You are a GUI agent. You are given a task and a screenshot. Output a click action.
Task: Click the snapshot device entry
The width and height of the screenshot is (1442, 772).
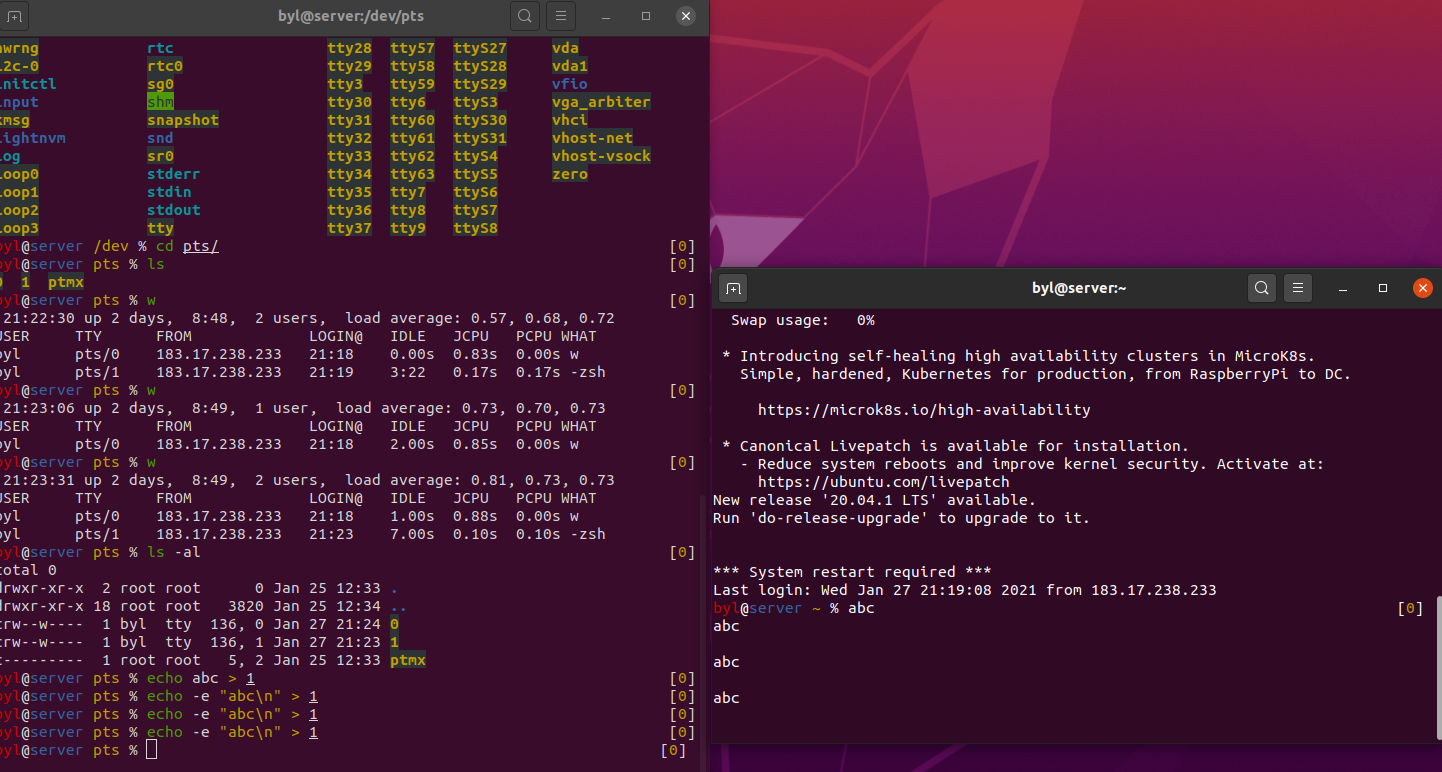click(x=183, y=120)
